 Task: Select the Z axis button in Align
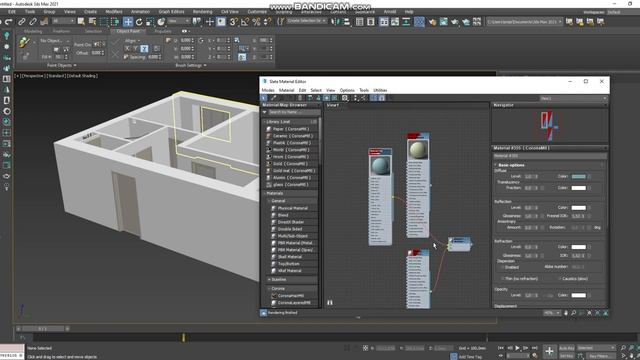point(144,49)
